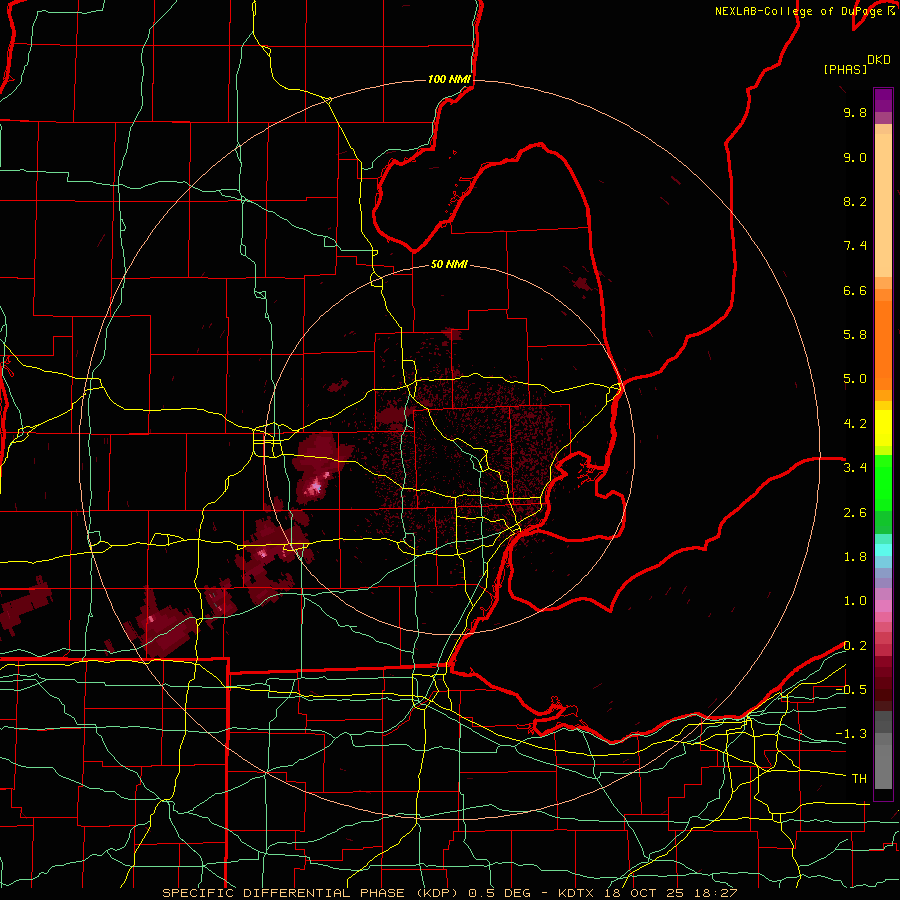Click the 1.0 legend value
The image size is (900, 900).
click(855, 601)
